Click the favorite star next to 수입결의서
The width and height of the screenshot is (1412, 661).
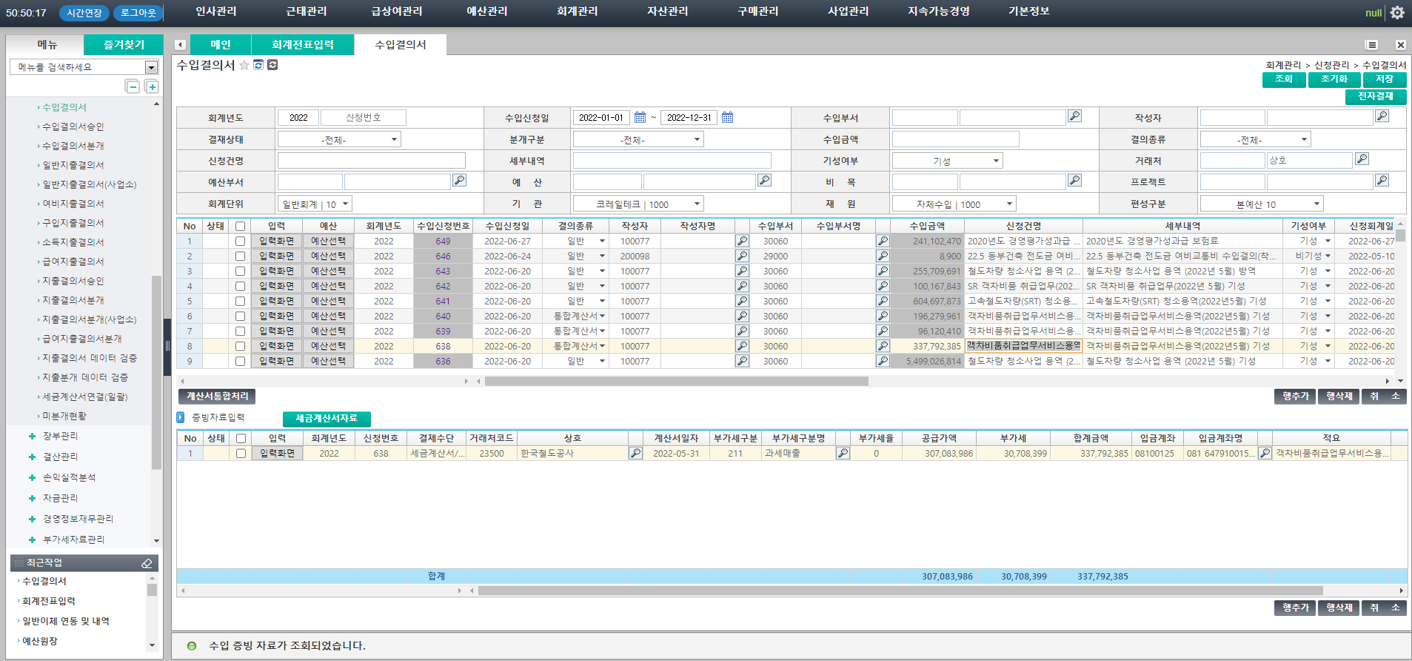coord(244,65)
